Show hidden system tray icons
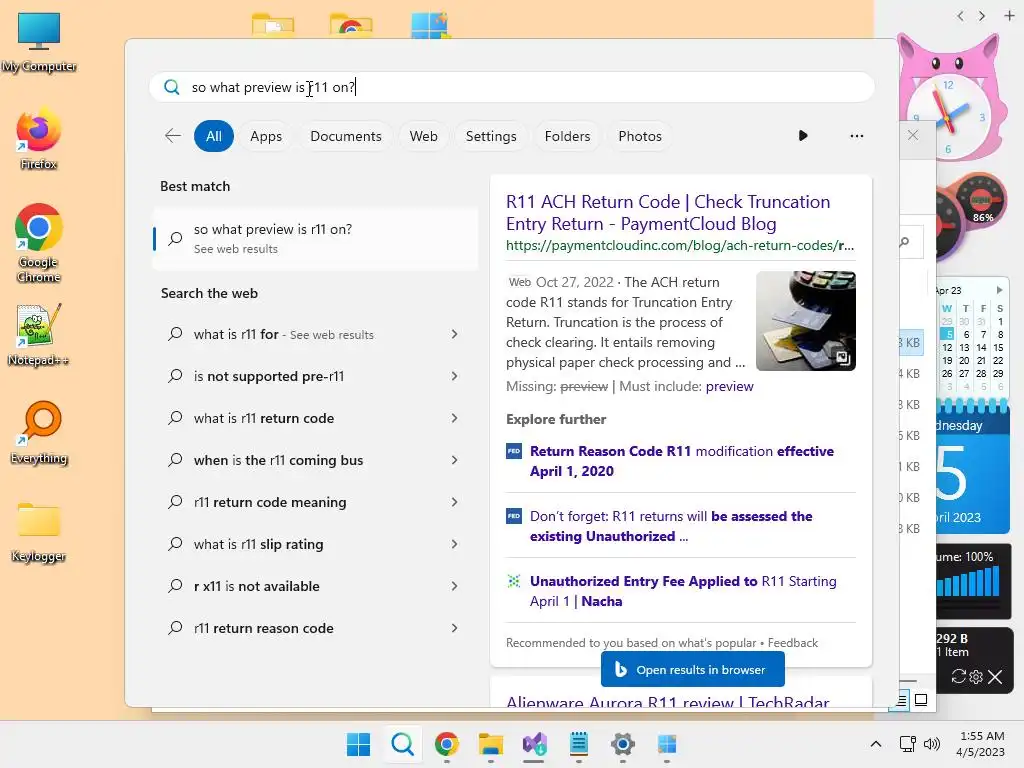Screen dimensions: 1024x768 (x=876, y=744)
